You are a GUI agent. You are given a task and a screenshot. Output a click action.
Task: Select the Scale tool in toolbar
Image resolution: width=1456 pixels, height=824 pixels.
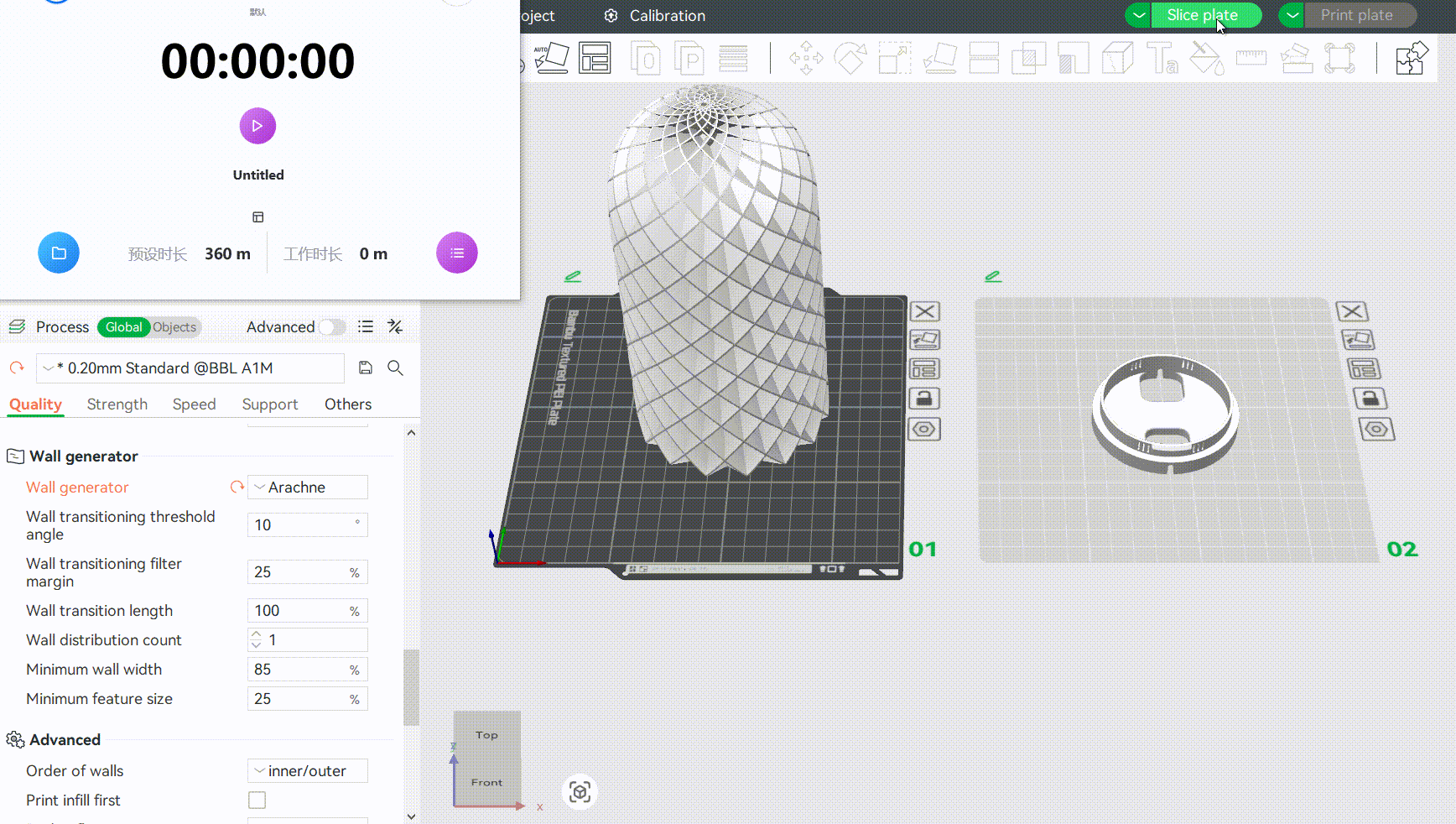pos(895,58)
